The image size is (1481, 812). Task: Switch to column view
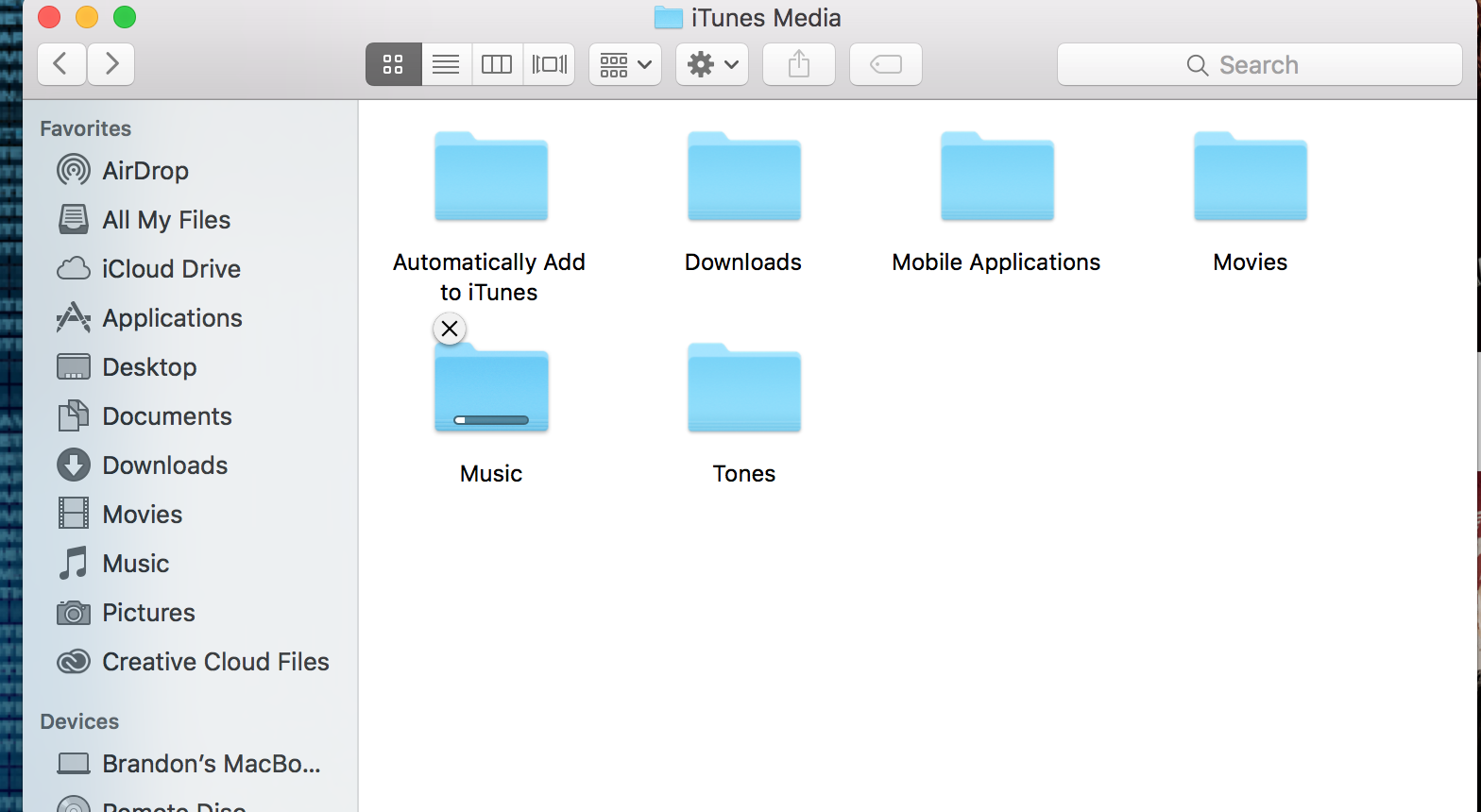pyautogui.click(x=497, y=64)
